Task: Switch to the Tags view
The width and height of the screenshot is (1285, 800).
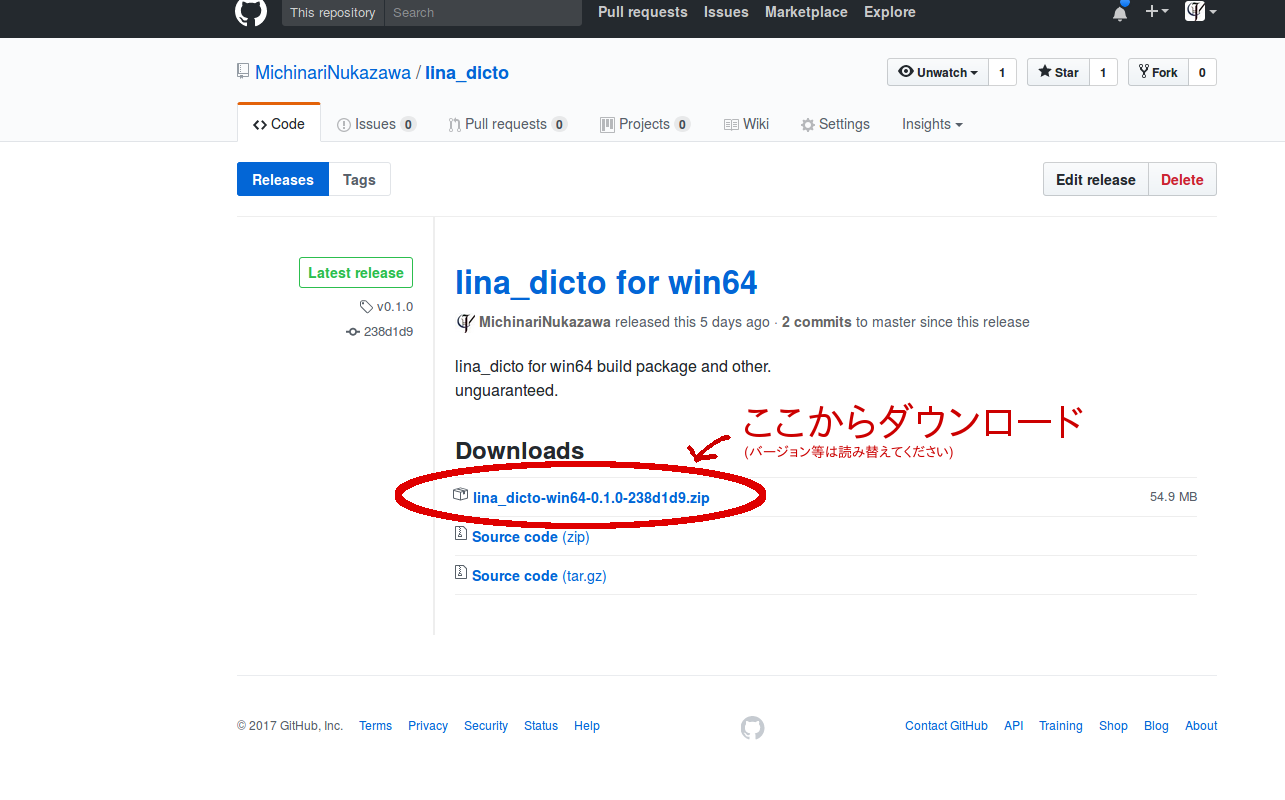Action: tap(359, 180)
